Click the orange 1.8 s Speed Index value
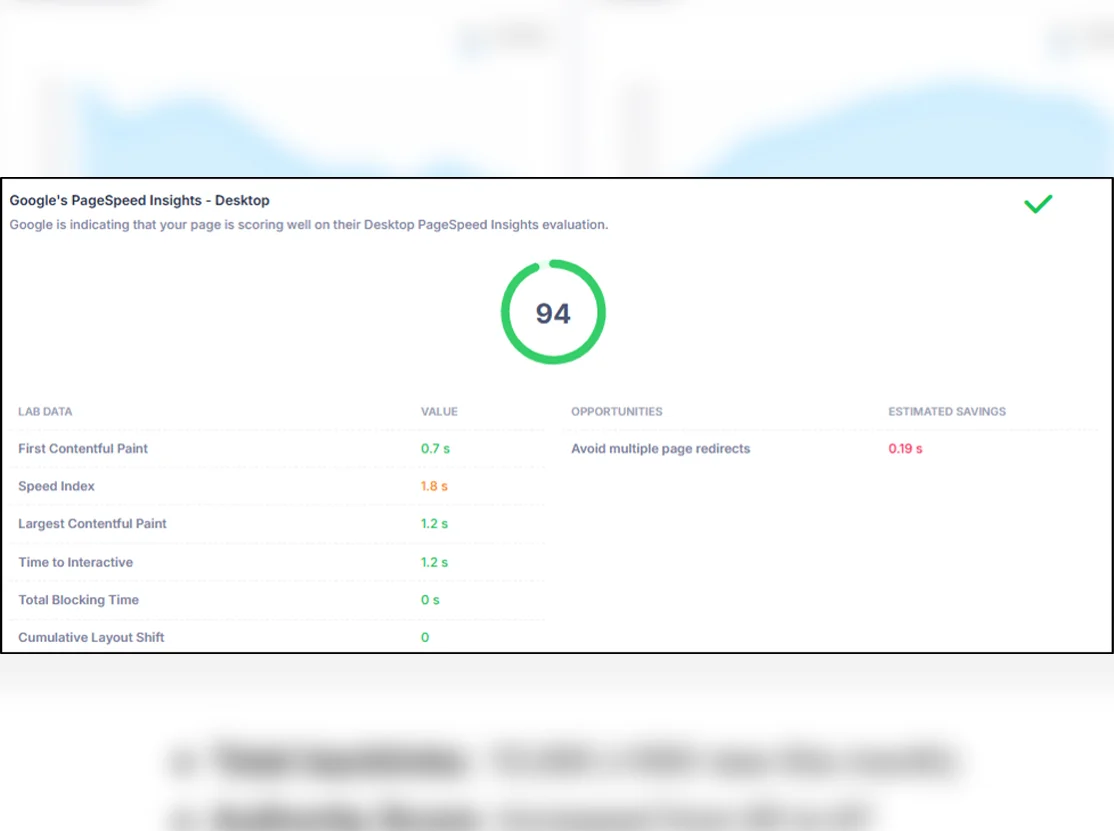 [x=434, y=487]
